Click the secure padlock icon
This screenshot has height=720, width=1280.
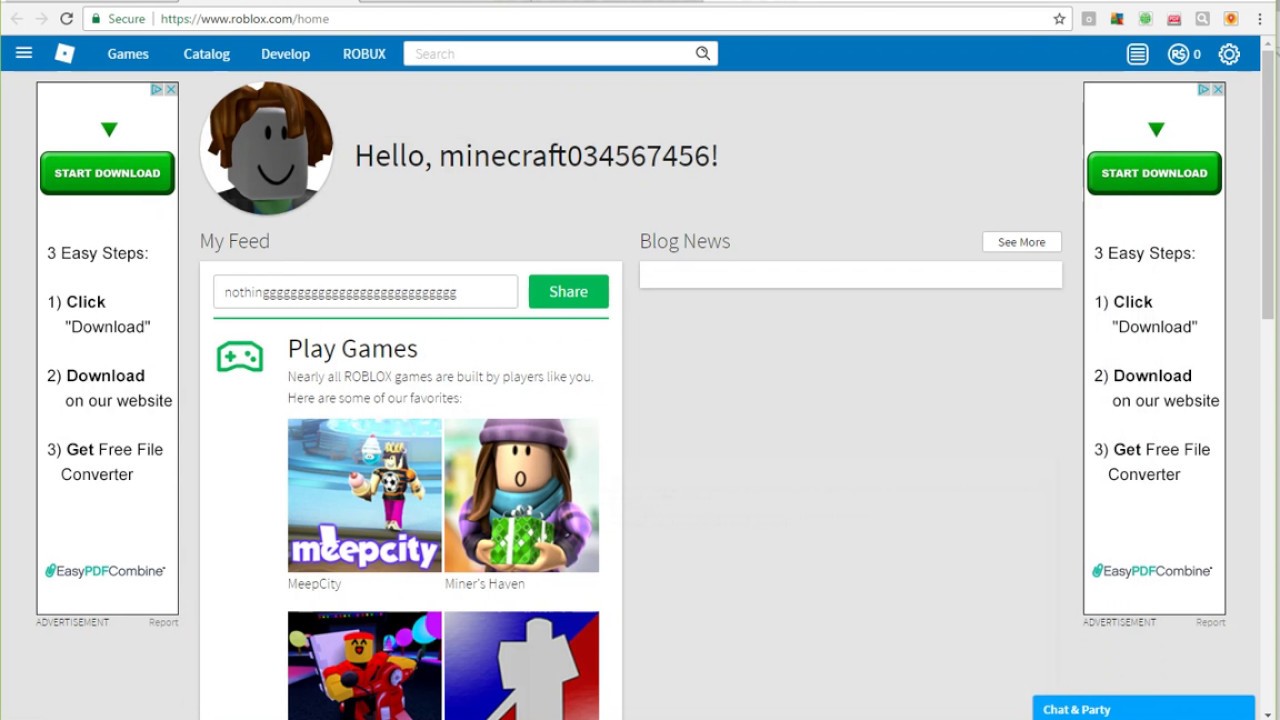[x=96, y=18]
